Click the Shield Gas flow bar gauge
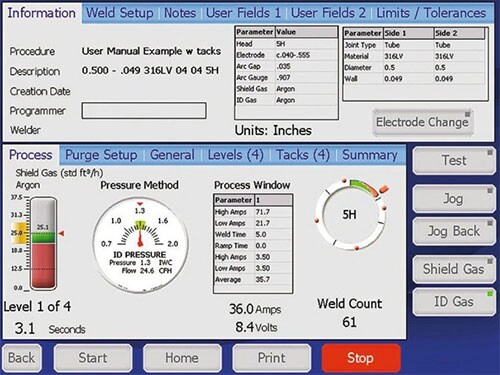The width and height of the screenshot is (500, 375). click(43, 243)
